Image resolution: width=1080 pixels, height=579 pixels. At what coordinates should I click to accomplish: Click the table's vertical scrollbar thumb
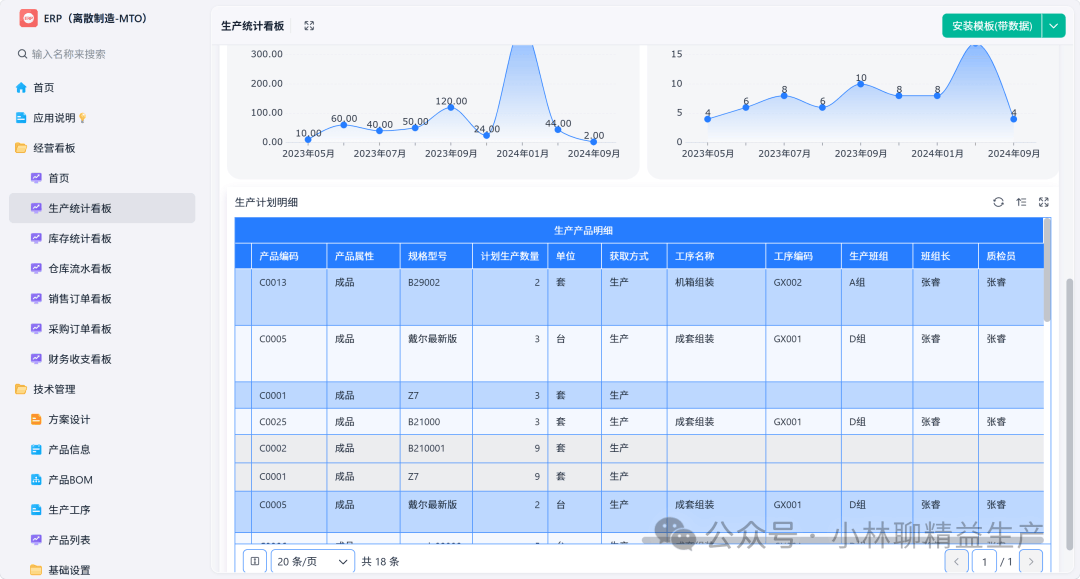(1047, 270)
